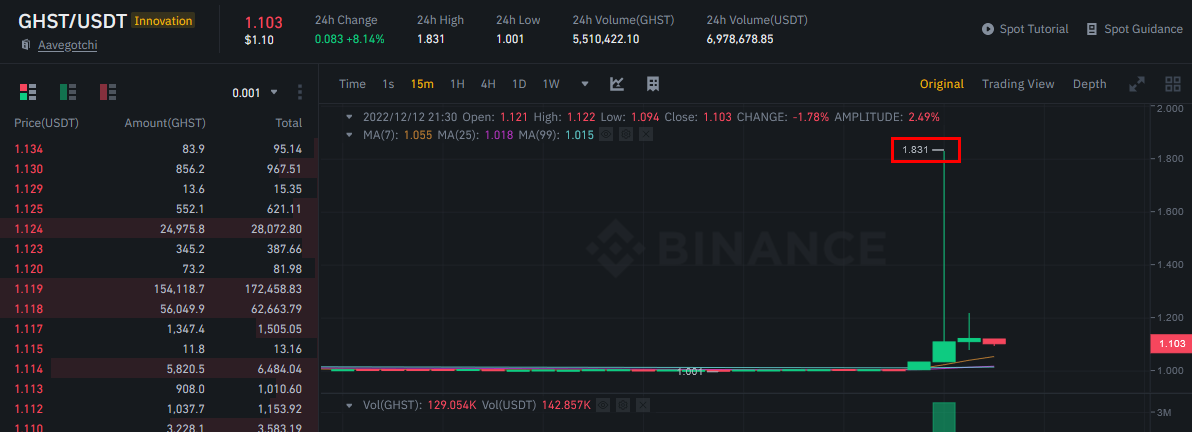
Task: Switch chart to 1W interval
Action: [x=551, y=84]
